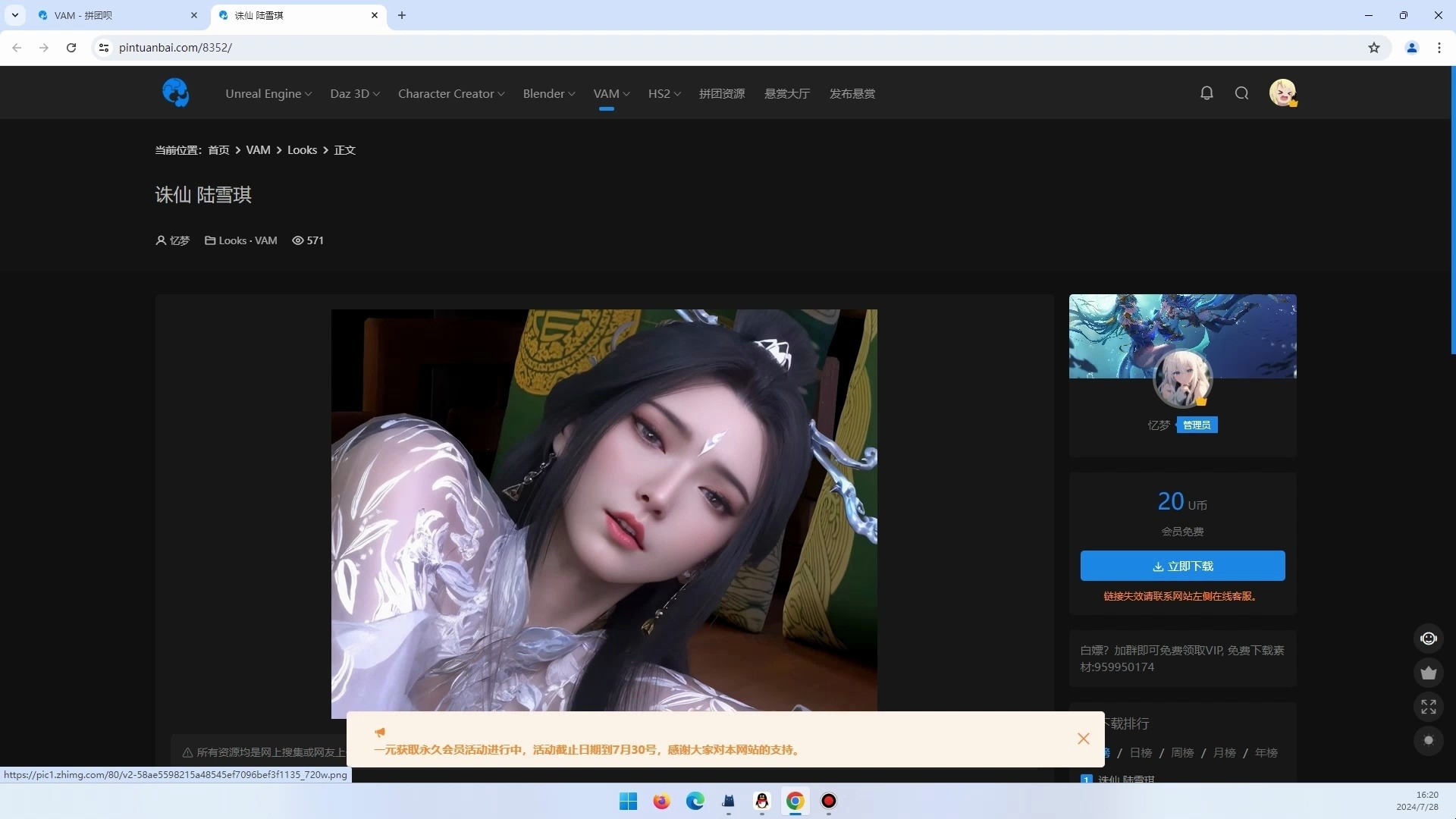This screenshot has height=819, width=1456.
Task: Open the 发布悬赏 nav item
Action: pos(852,93)
